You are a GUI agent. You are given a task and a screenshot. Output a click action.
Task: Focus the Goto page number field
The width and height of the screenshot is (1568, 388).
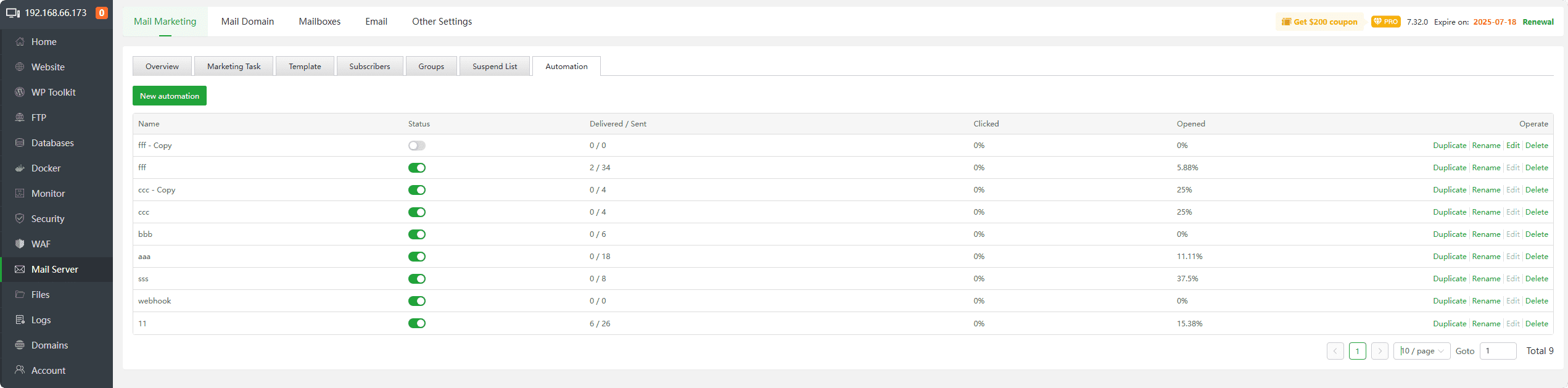[x=1498, y=351]
